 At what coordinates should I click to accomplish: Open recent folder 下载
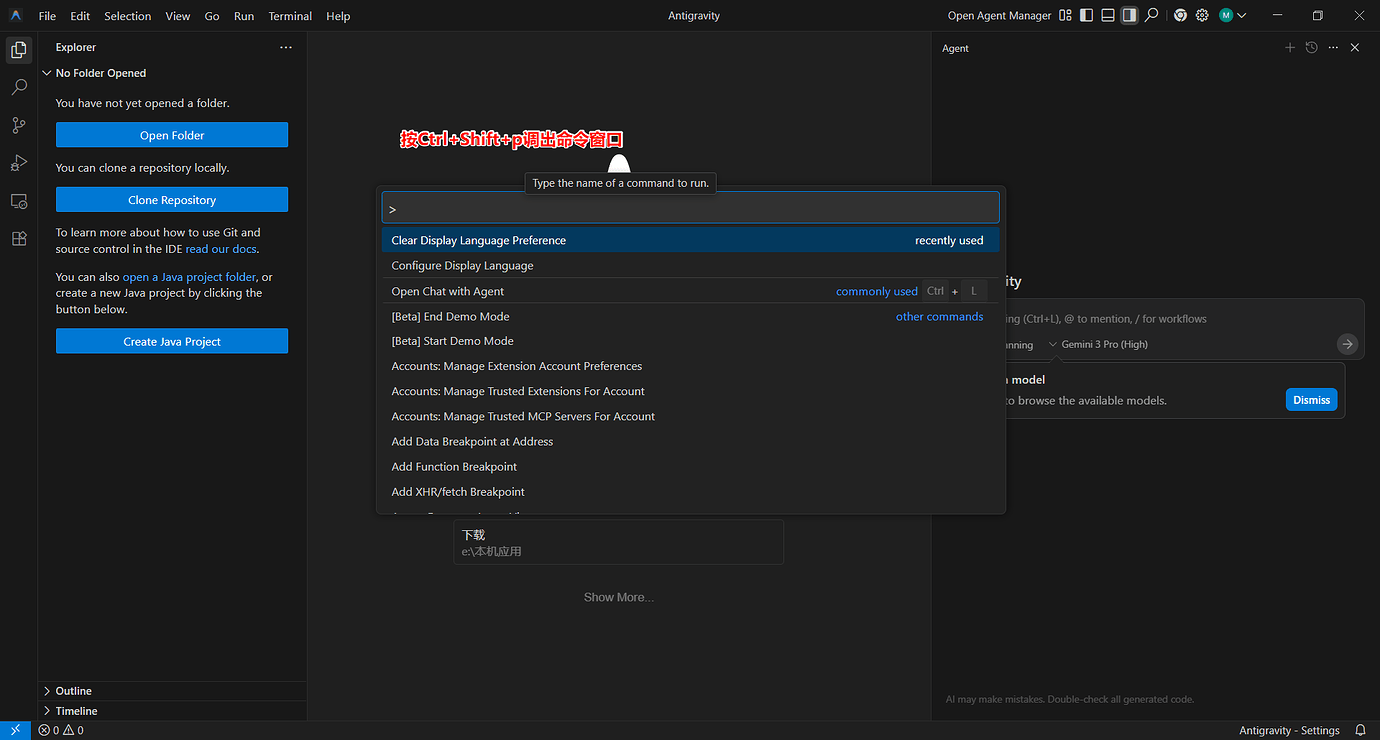point(618,542)
